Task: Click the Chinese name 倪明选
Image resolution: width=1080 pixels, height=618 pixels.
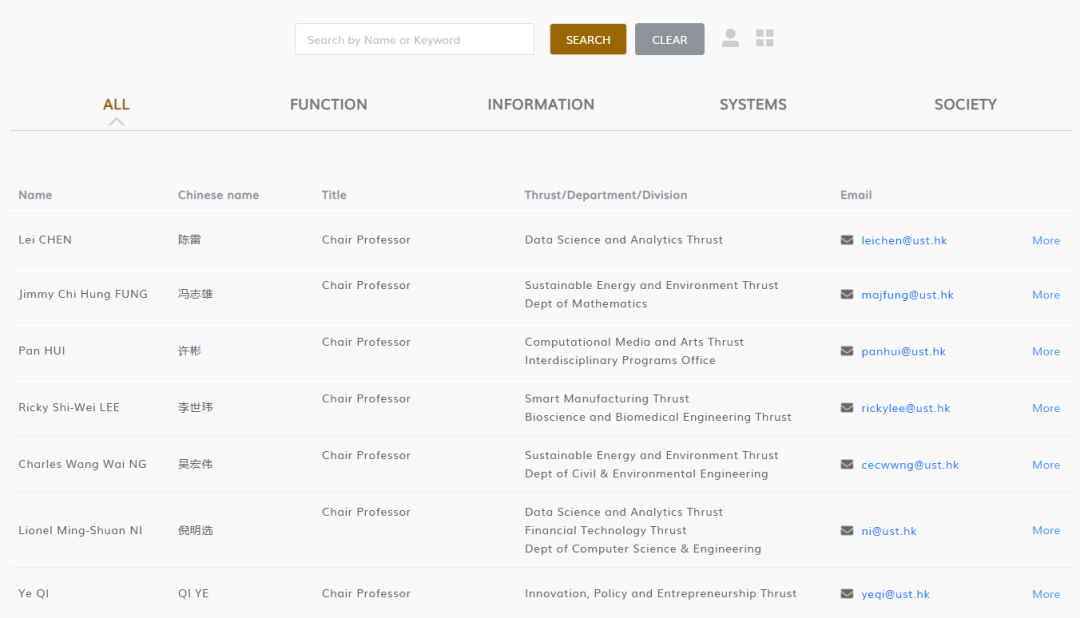Action: [195, 530]
